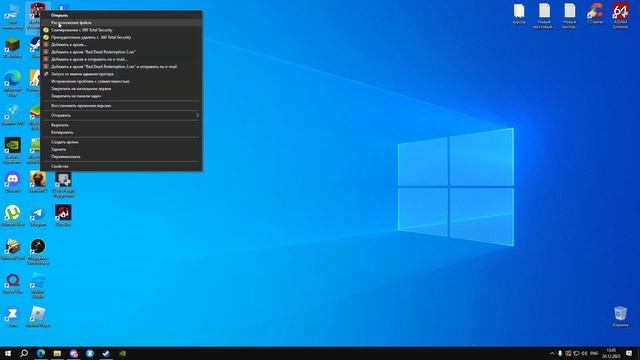The image size is (640, 360).
Task: Open Steam from the taskbar
Action: [106, 353]
